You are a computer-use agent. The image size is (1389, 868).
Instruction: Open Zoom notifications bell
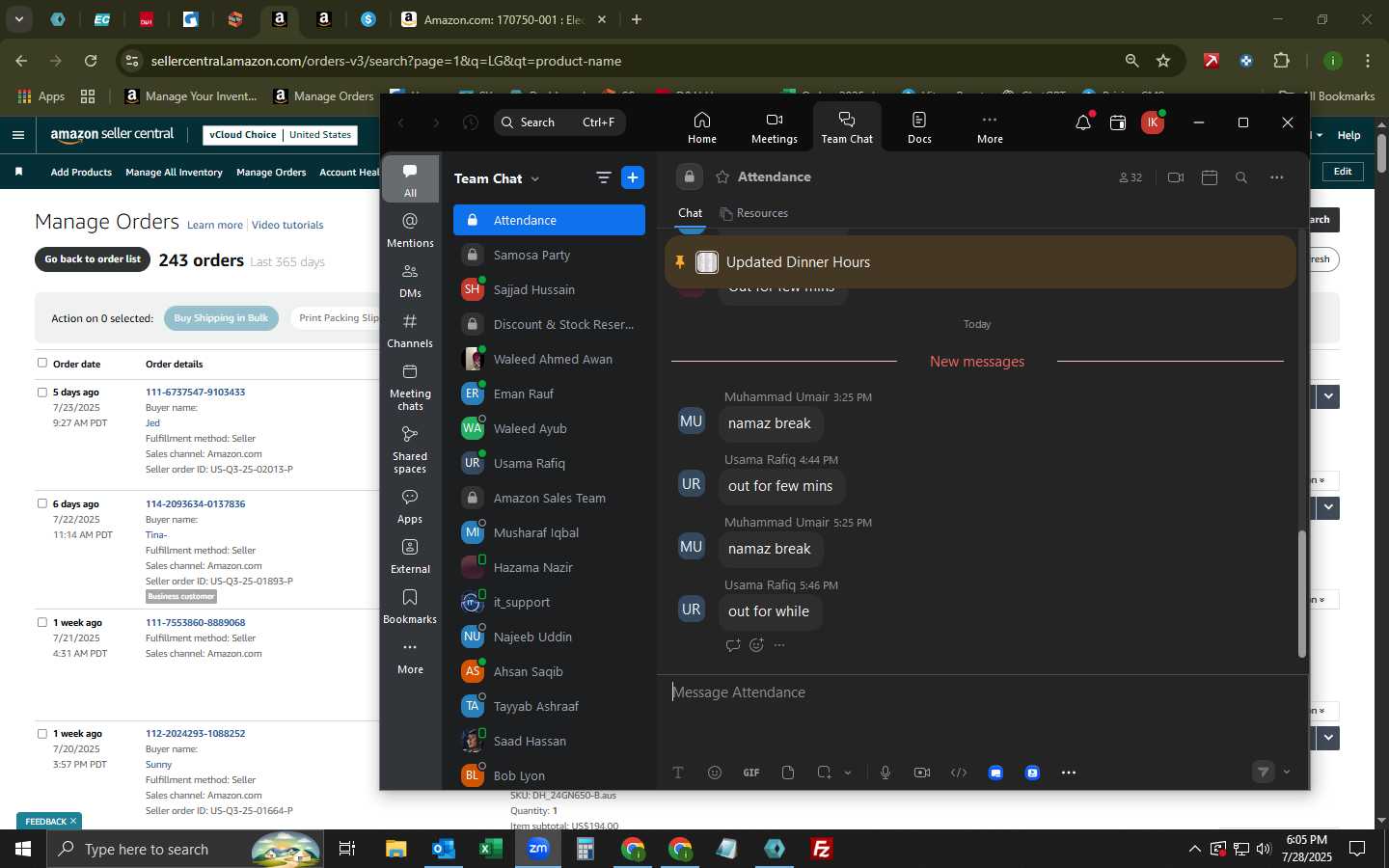(x=1083, y=122)
